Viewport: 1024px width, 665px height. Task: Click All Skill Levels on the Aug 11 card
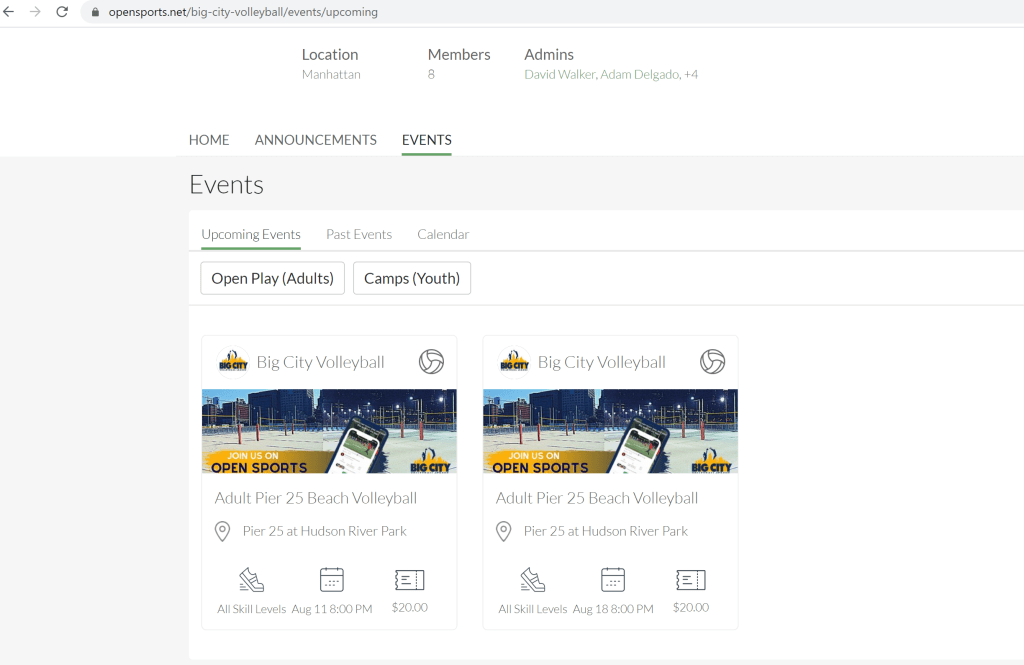(251, 609)
